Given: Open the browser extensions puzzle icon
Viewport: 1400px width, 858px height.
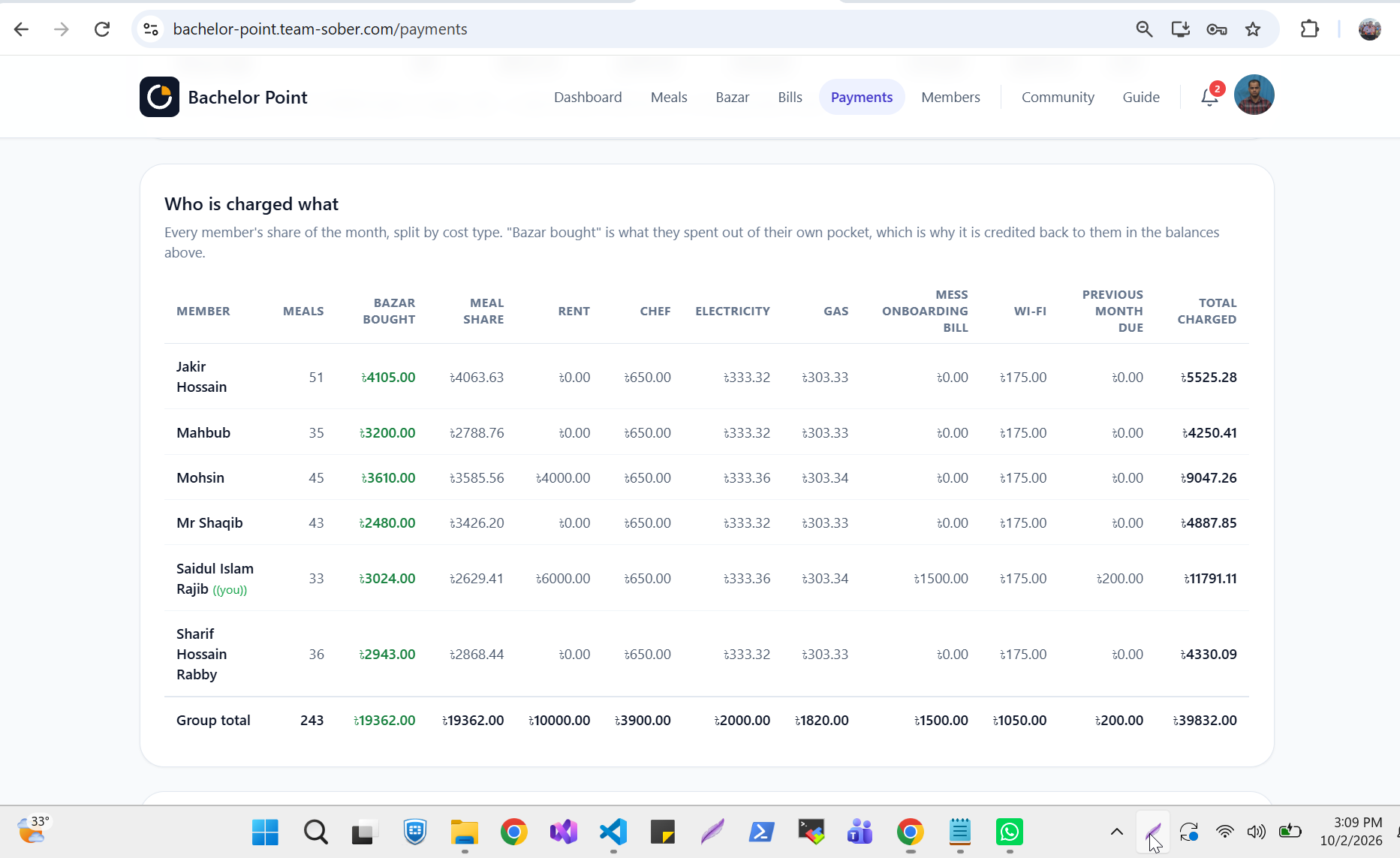Looking at the screenshot, I should [x=1309, y=29].
